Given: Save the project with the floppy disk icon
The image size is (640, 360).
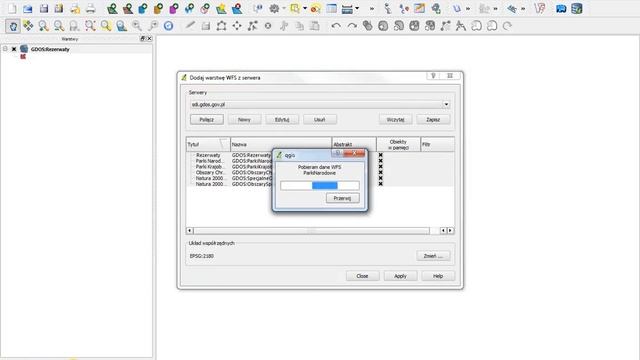Looking at the screenshot, I should click(x=43, y=9).
